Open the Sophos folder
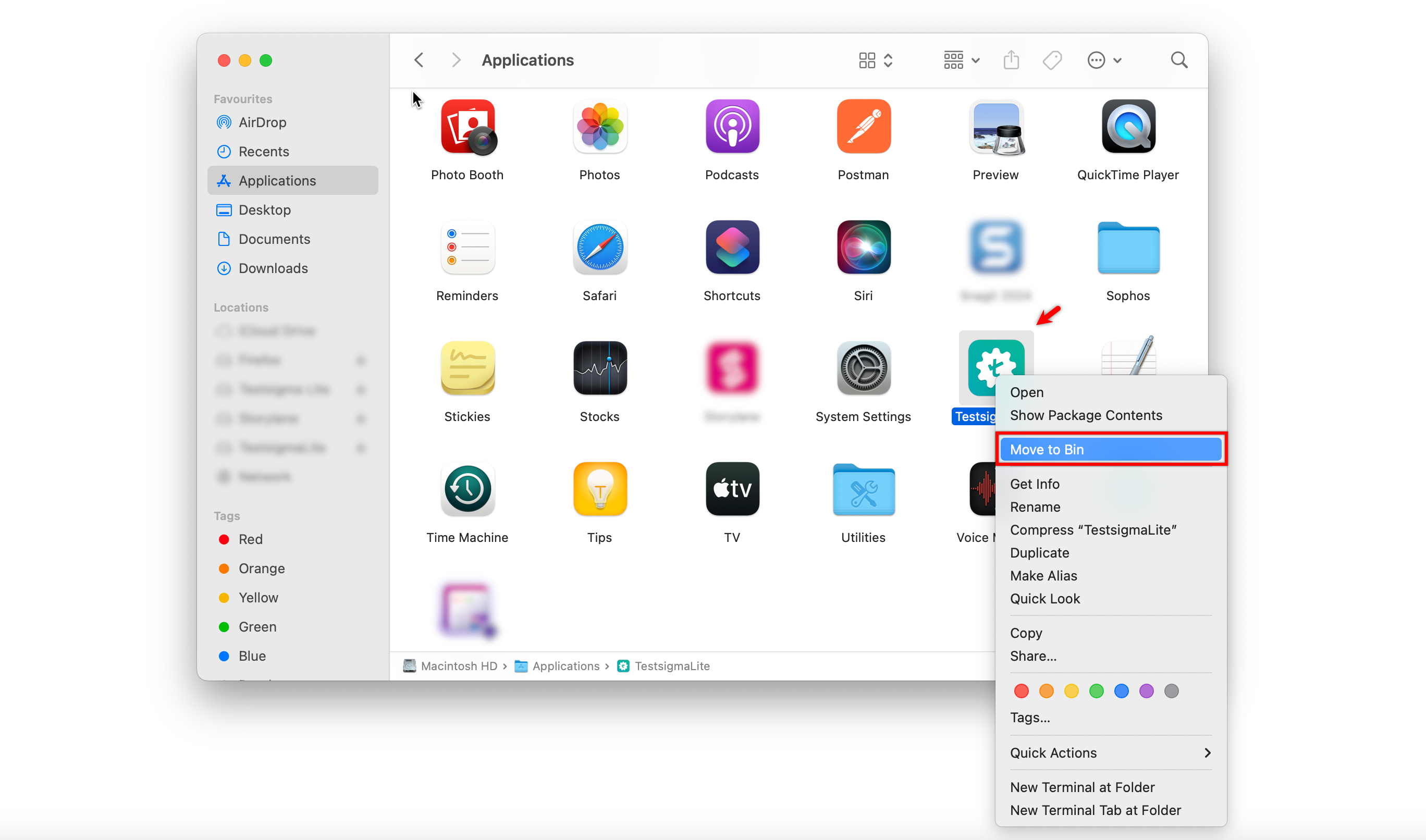Screen dimensions: 1426x840 1127,248
